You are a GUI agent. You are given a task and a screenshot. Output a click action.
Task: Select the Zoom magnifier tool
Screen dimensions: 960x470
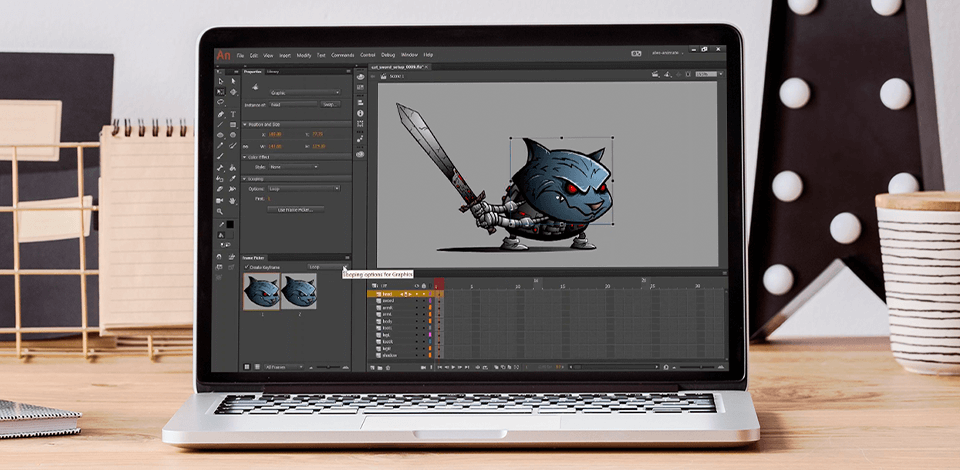[x=220, y=211]
